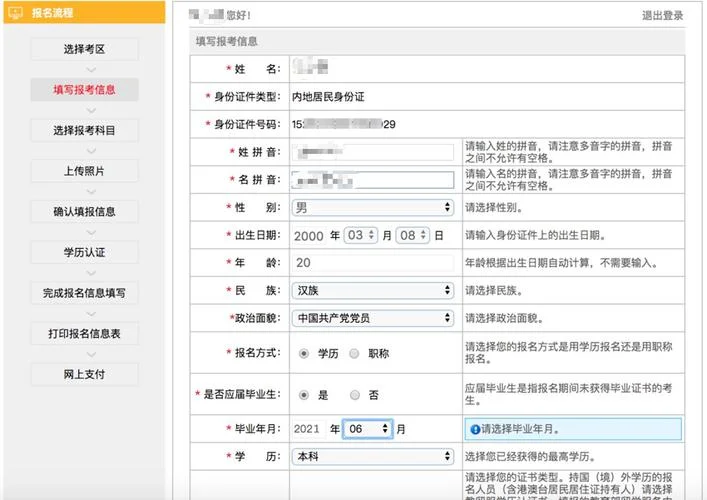This screenshot has width=707, height=500.
Task: Go to the 确认填报信息 step
Action: [84, 211]
